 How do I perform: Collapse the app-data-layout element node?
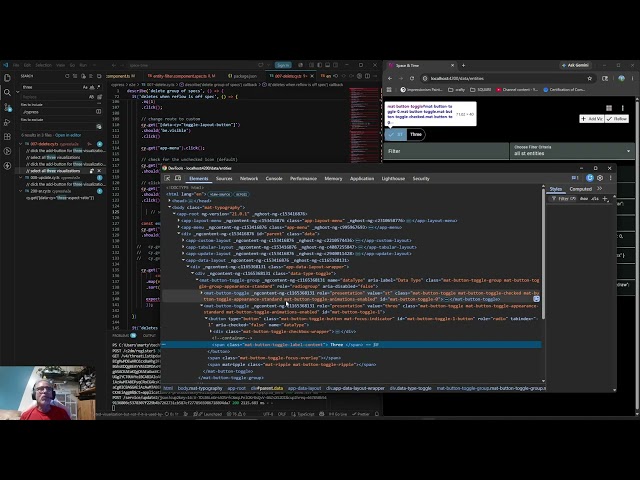click(x=183, y=260)
